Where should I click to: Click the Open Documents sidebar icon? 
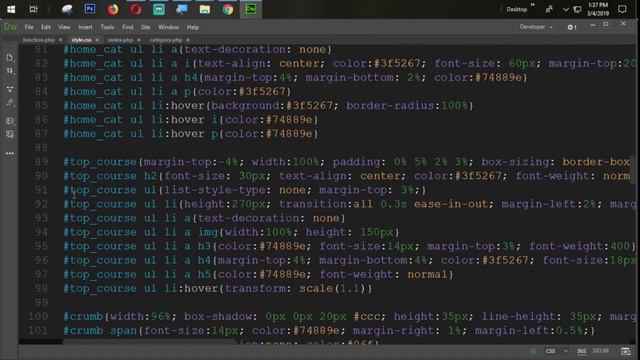click(x=10, y=58)
